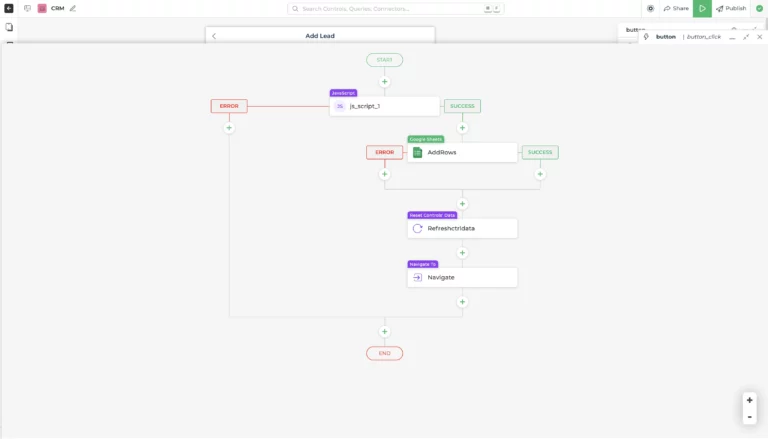The image size is (768, 439).
Task: Click the pencil icon next to CRM
Action: click(x=73, y=8)
